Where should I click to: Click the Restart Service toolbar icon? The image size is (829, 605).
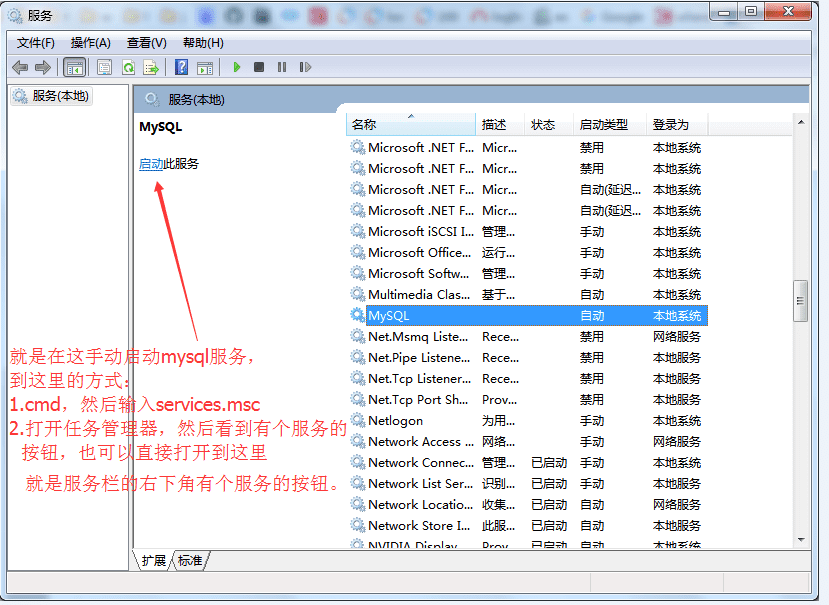tap(305, 67)
